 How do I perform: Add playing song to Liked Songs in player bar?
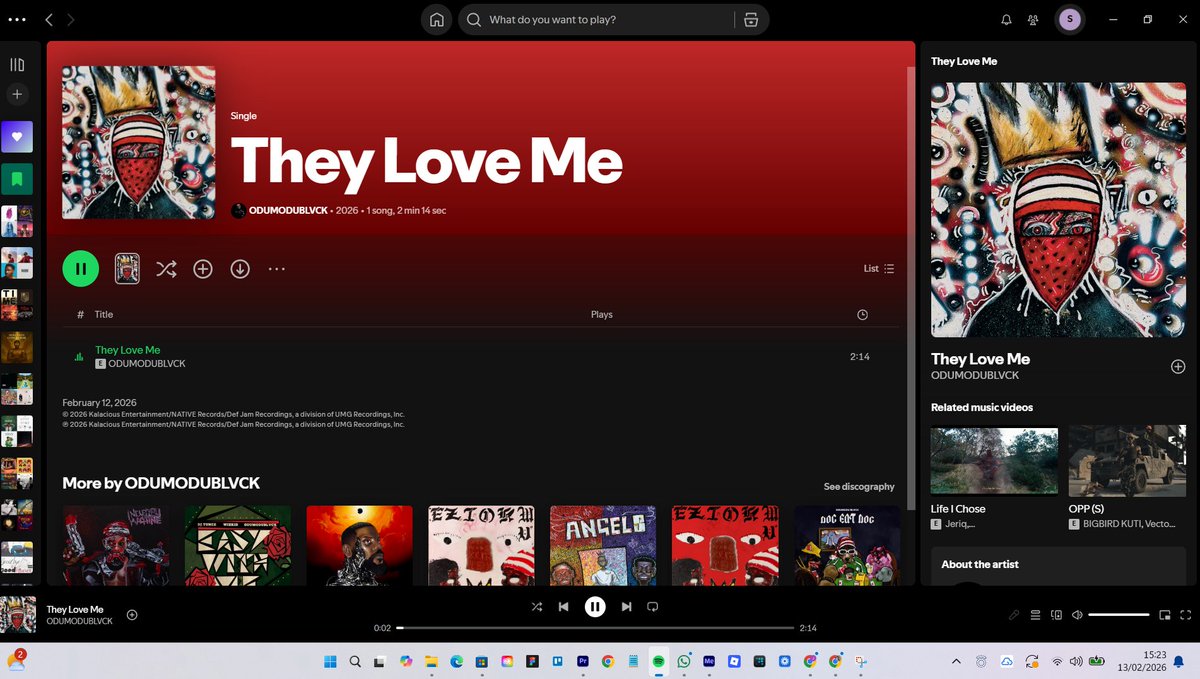(x=132, y=614)
